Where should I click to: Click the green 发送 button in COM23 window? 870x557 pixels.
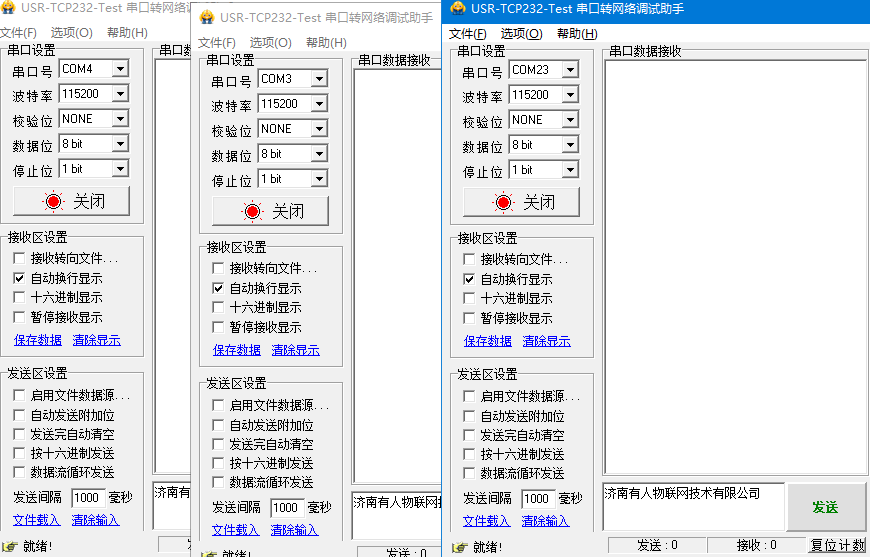(x=825, y=507)
